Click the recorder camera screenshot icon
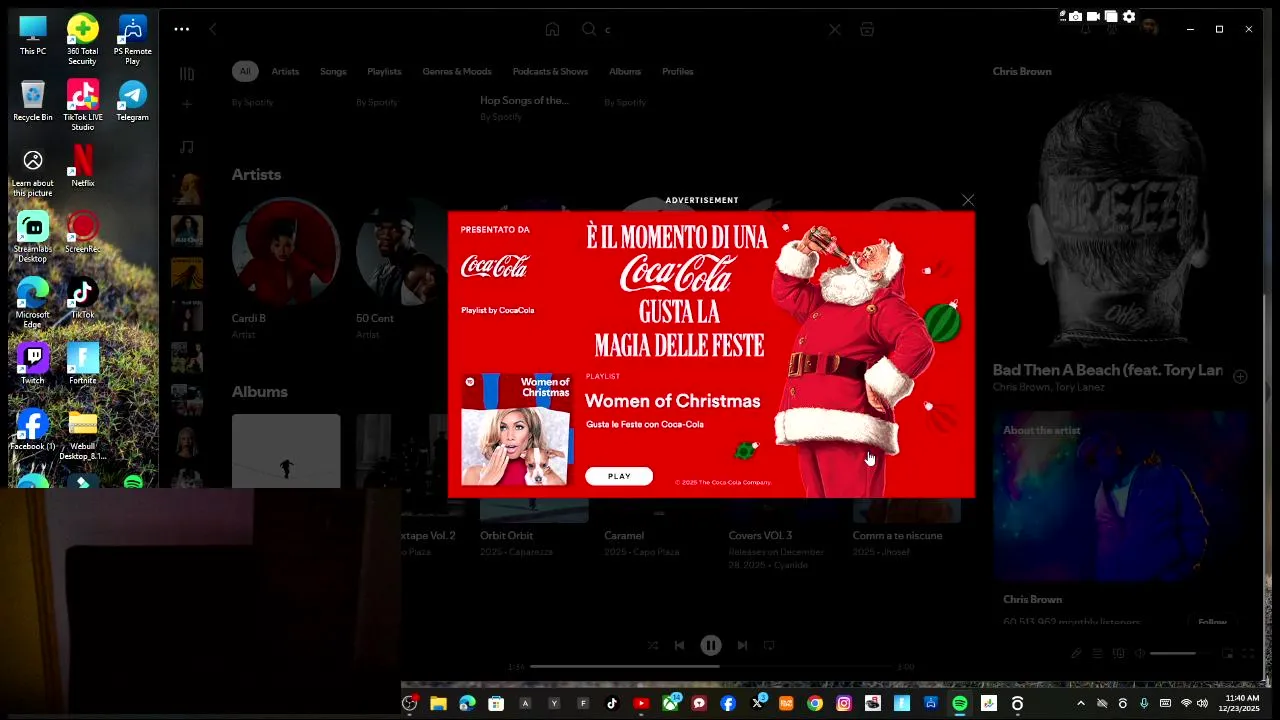 coord(1075,16)
